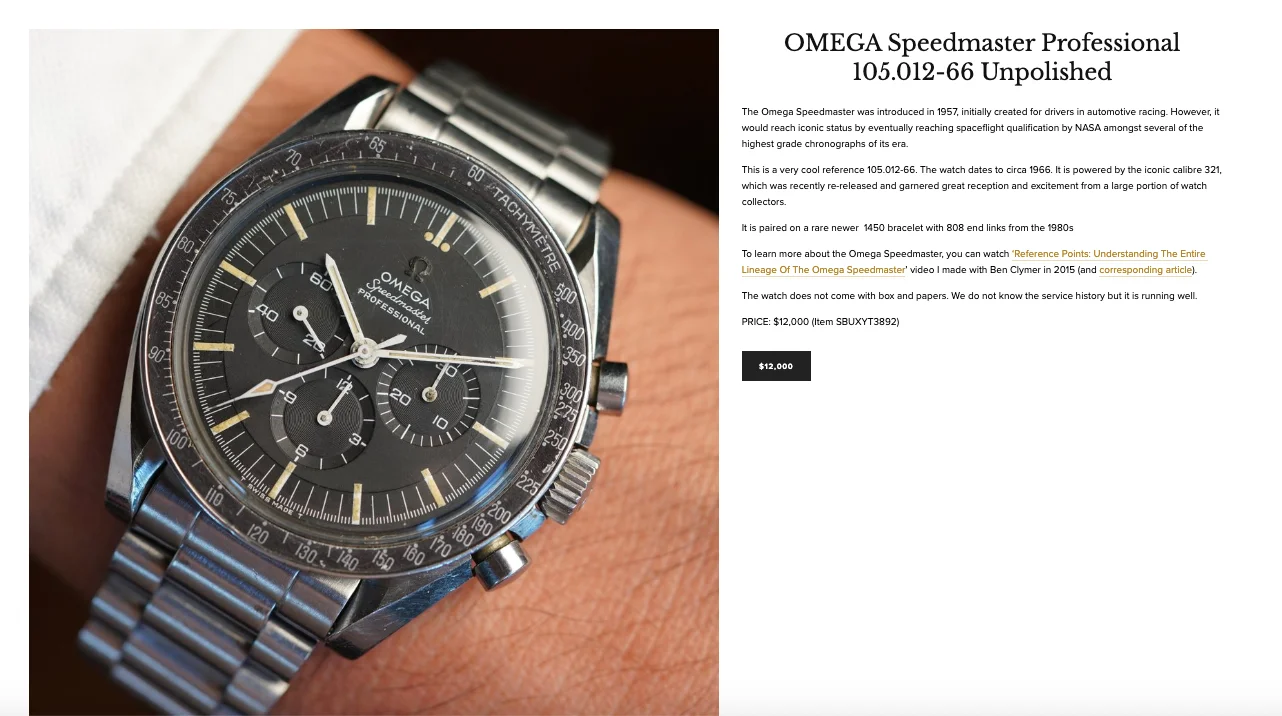Screen dimensions: 1282x716
Task: Click the item number SBUXYT3892 text
Action: 868,322
